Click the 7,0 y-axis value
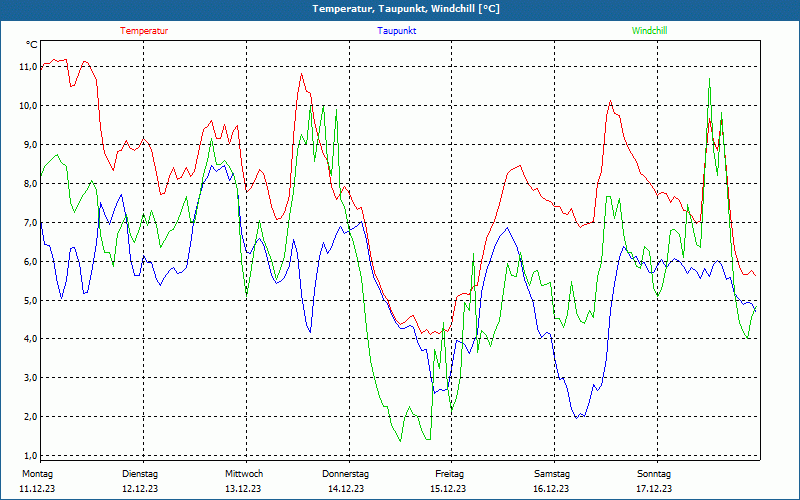The width and height of the screenshot is (800, 500). 30,222
